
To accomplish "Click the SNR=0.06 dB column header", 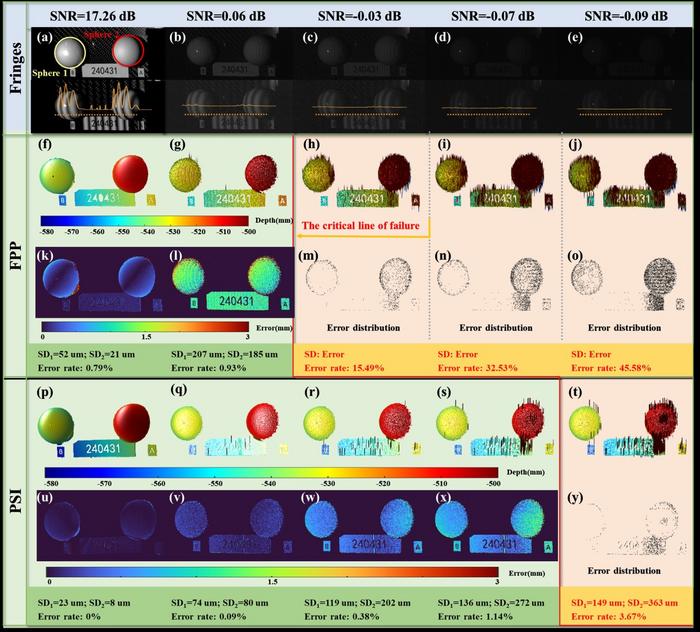I will [x=226, y=17].
